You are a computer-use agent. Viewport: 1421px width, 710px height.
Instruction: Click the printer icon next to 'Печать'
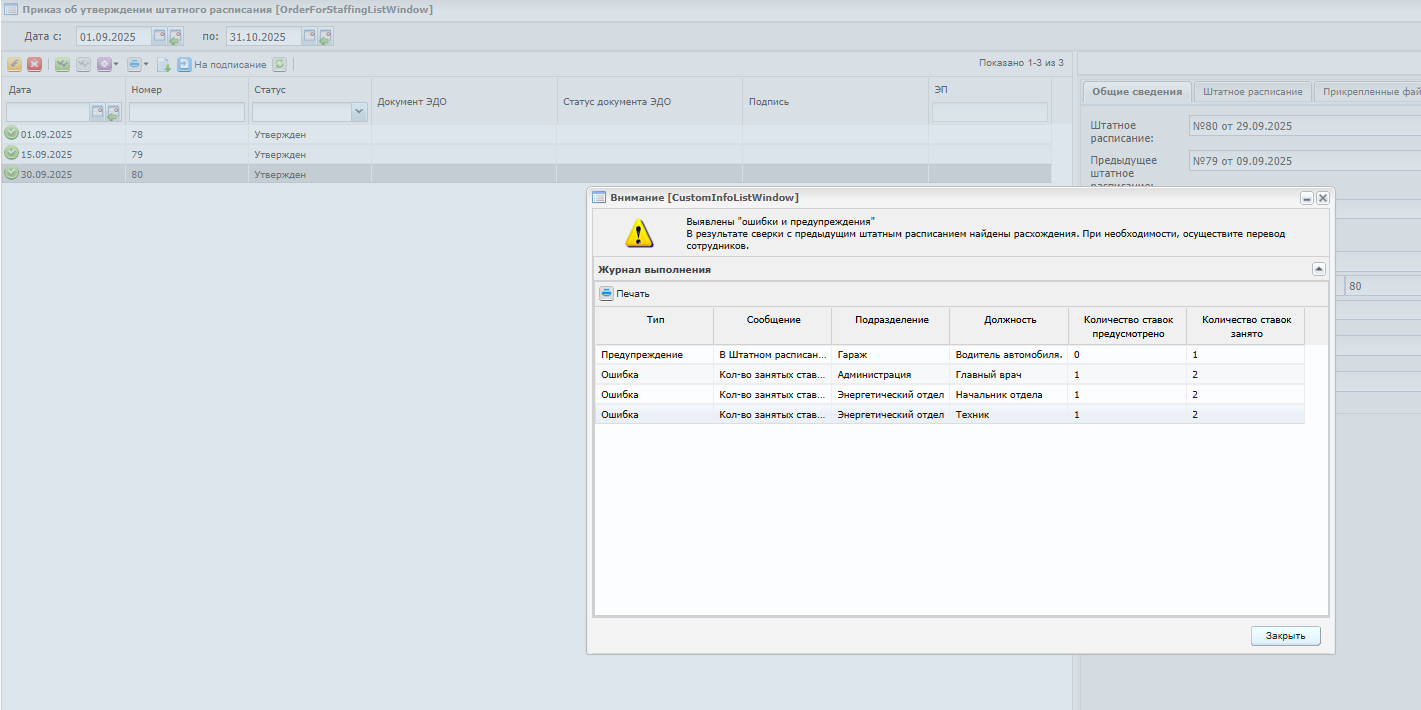tap(606, 294)
